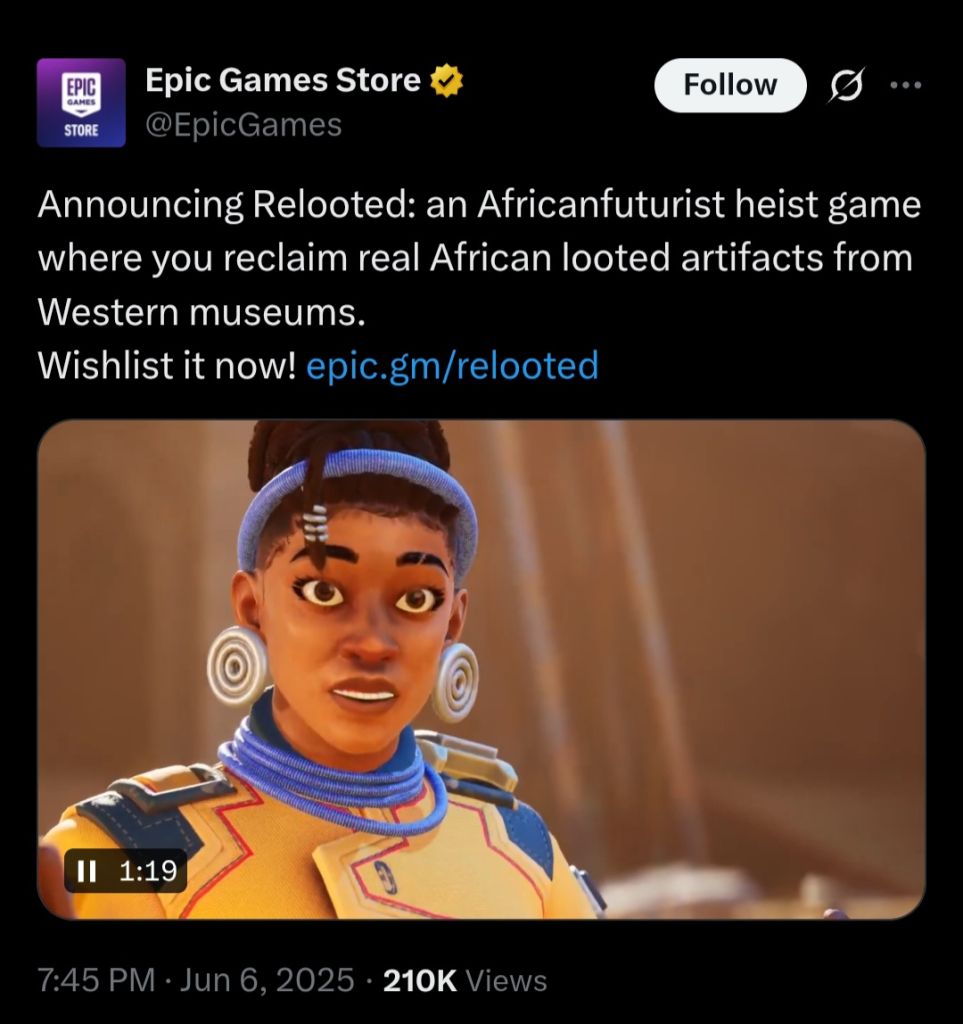Click the 'Wishlist it now!' text line

pos(167,365)
